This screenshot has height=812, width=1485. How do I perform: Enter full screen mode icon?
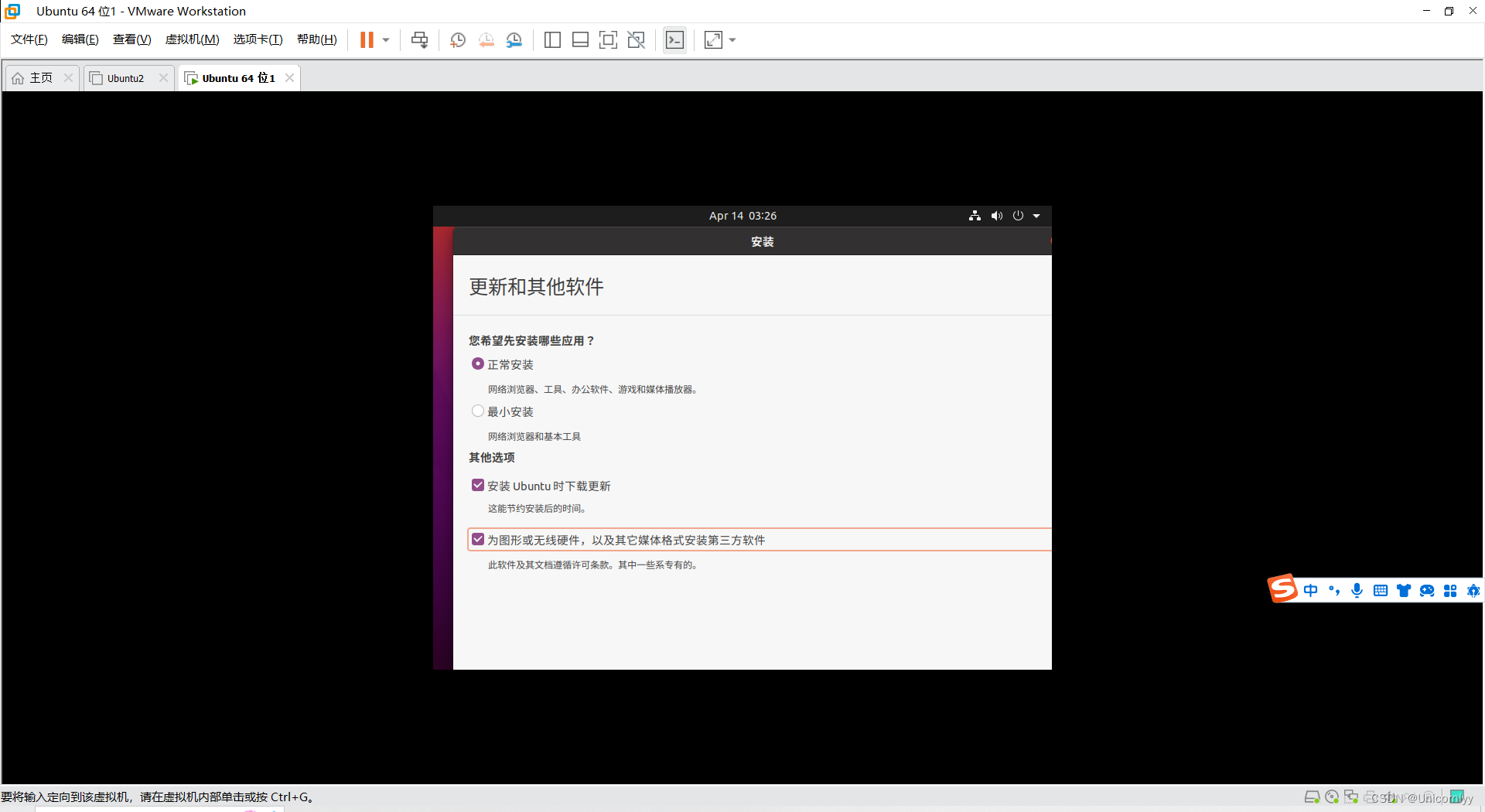(x=608, y=40)
